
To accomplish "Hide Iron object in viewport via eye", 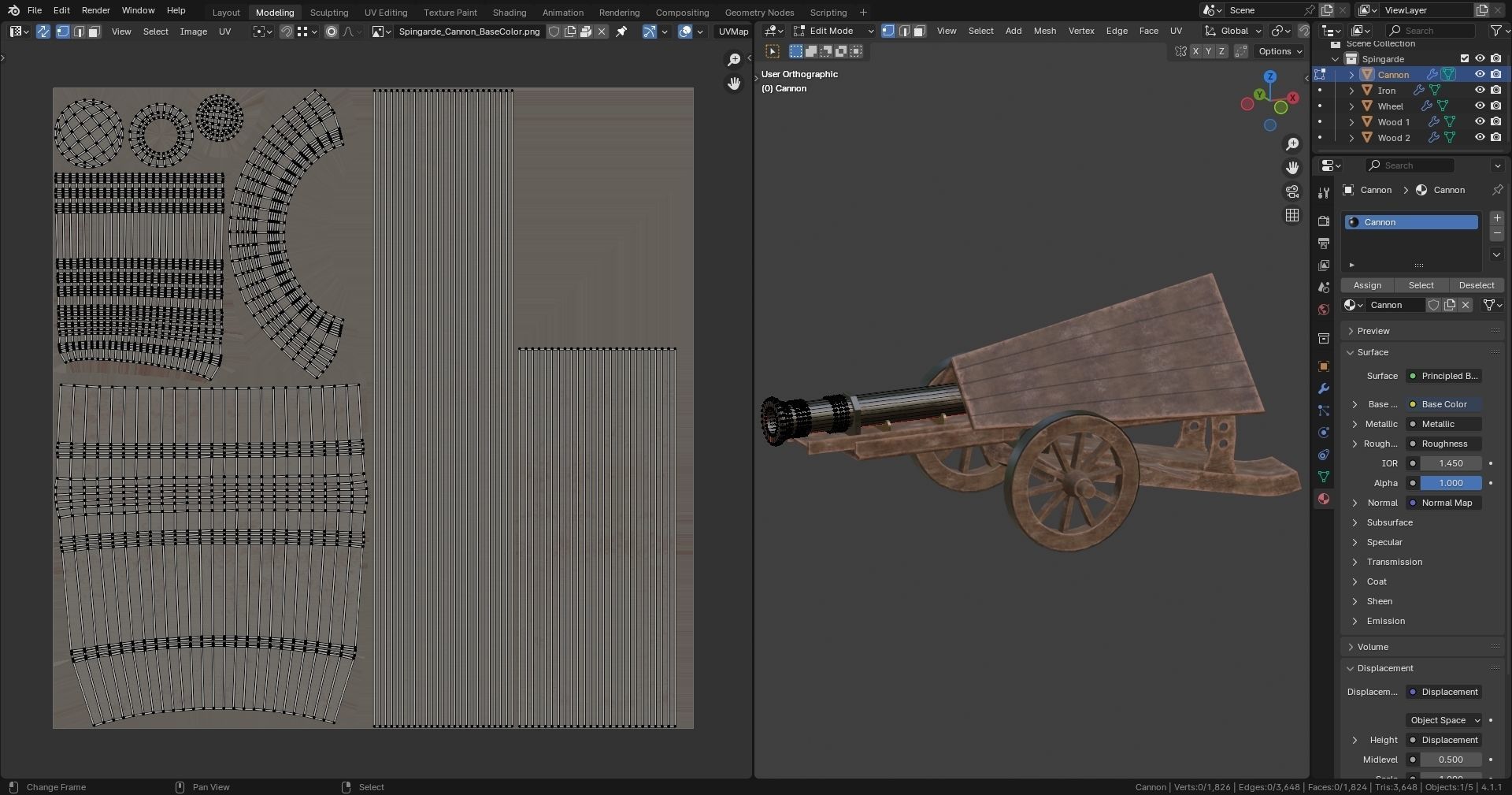I will coord(1480,91).
